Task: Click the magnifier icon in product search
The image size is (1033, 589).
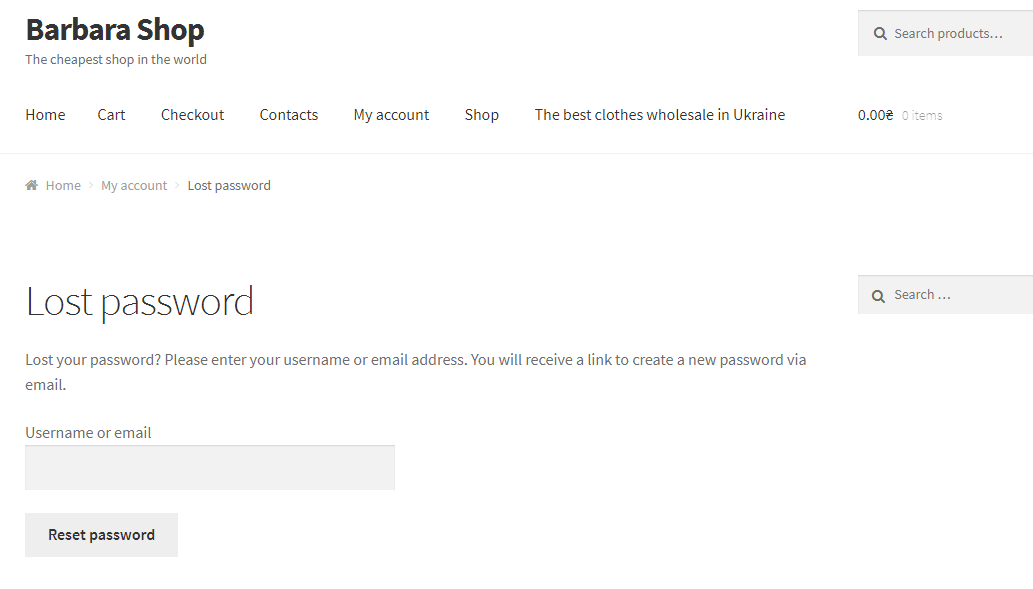Action: [880, 34]
